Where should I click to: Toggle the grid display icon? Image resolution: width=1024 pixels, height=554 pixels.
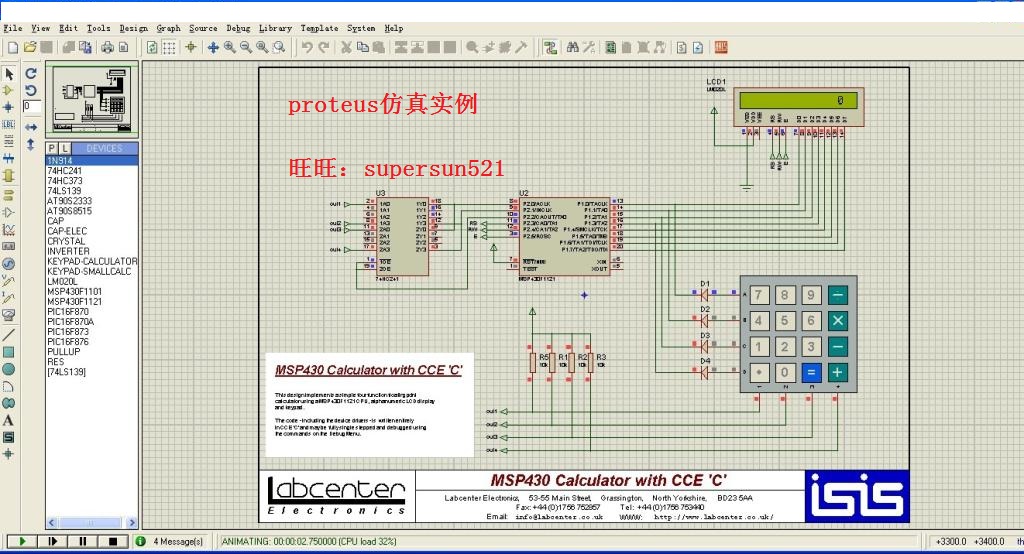(169, 47)
